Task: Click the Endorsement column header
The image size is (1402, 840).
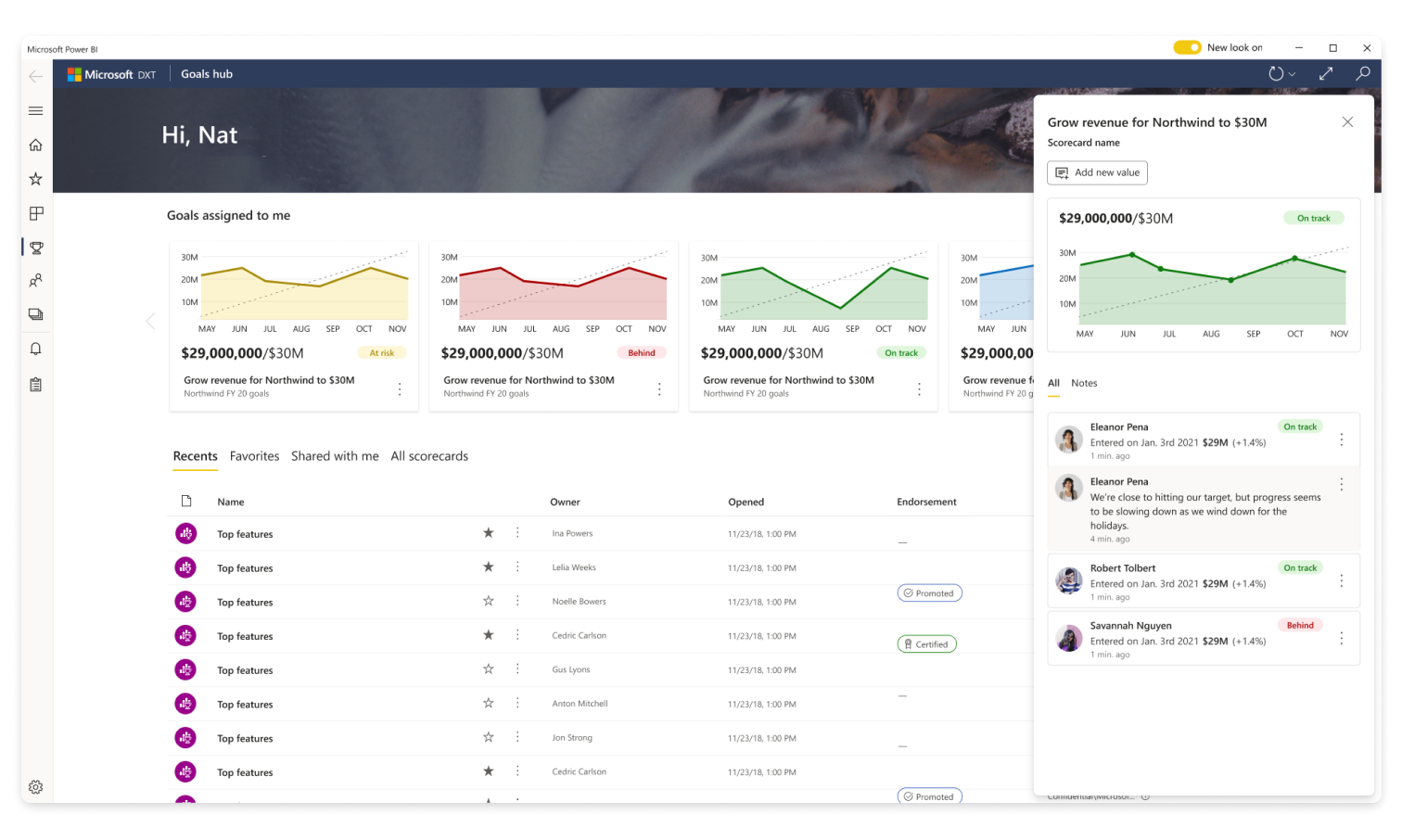Action: click(926, 503)
